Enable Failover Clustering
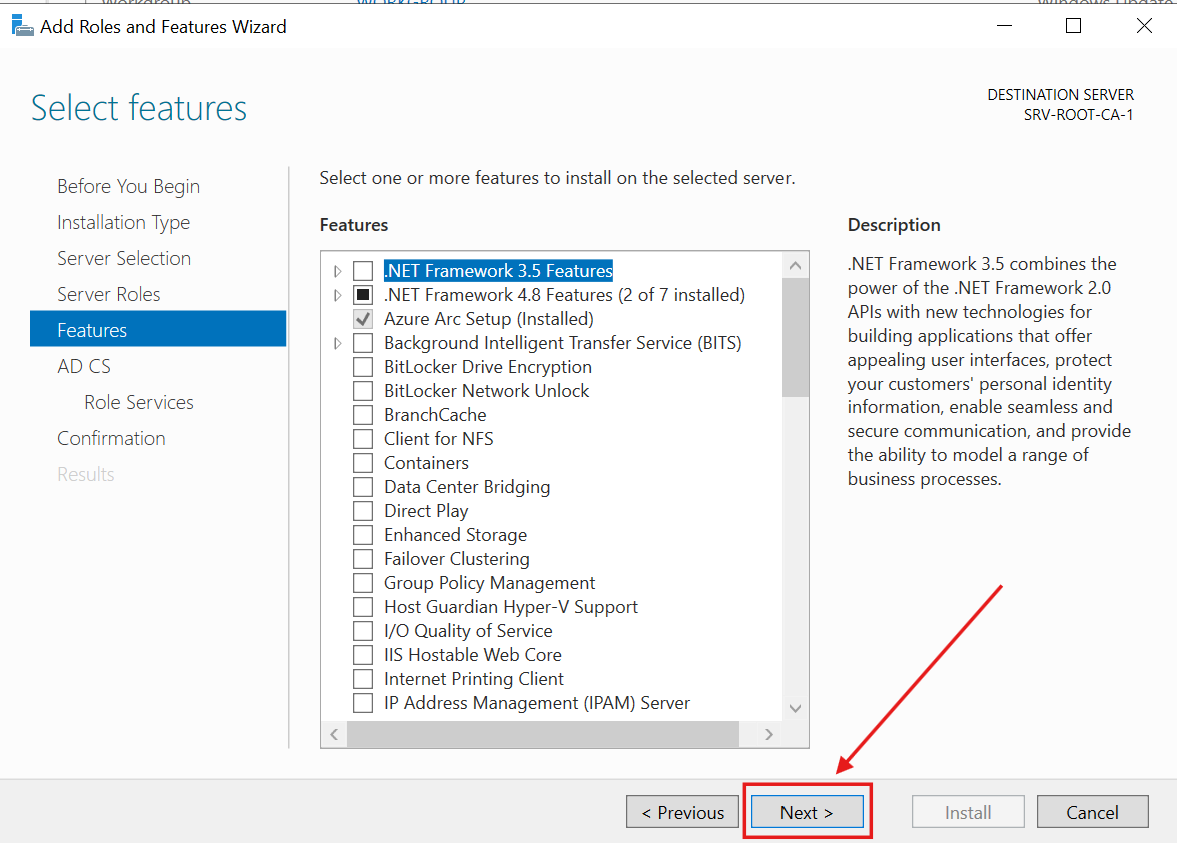The width and height of the screenshot is (1177, 843). (x=363, y=558)
